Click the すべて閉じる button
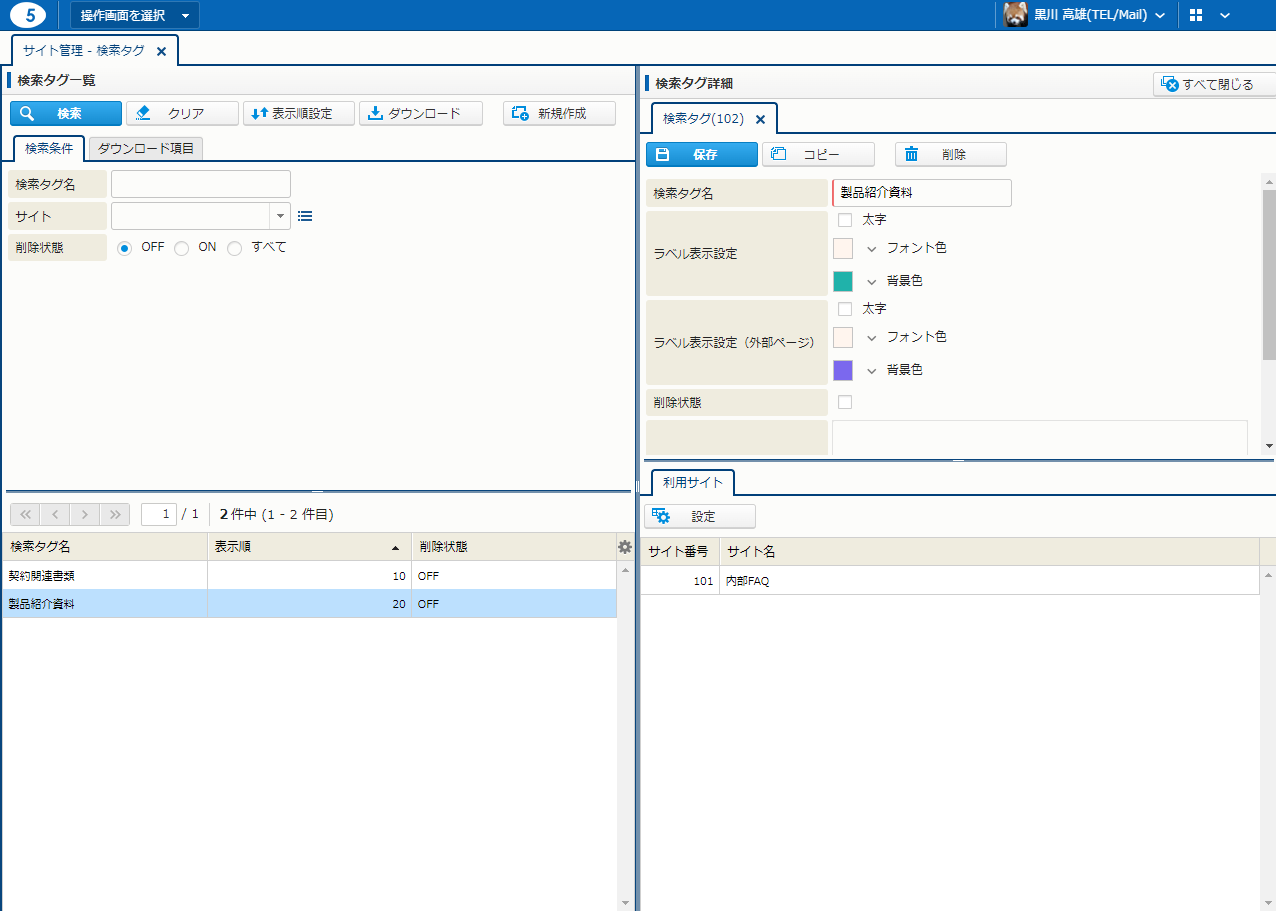This screenshot has width=1276, height=911. (x=1214, y=85)
